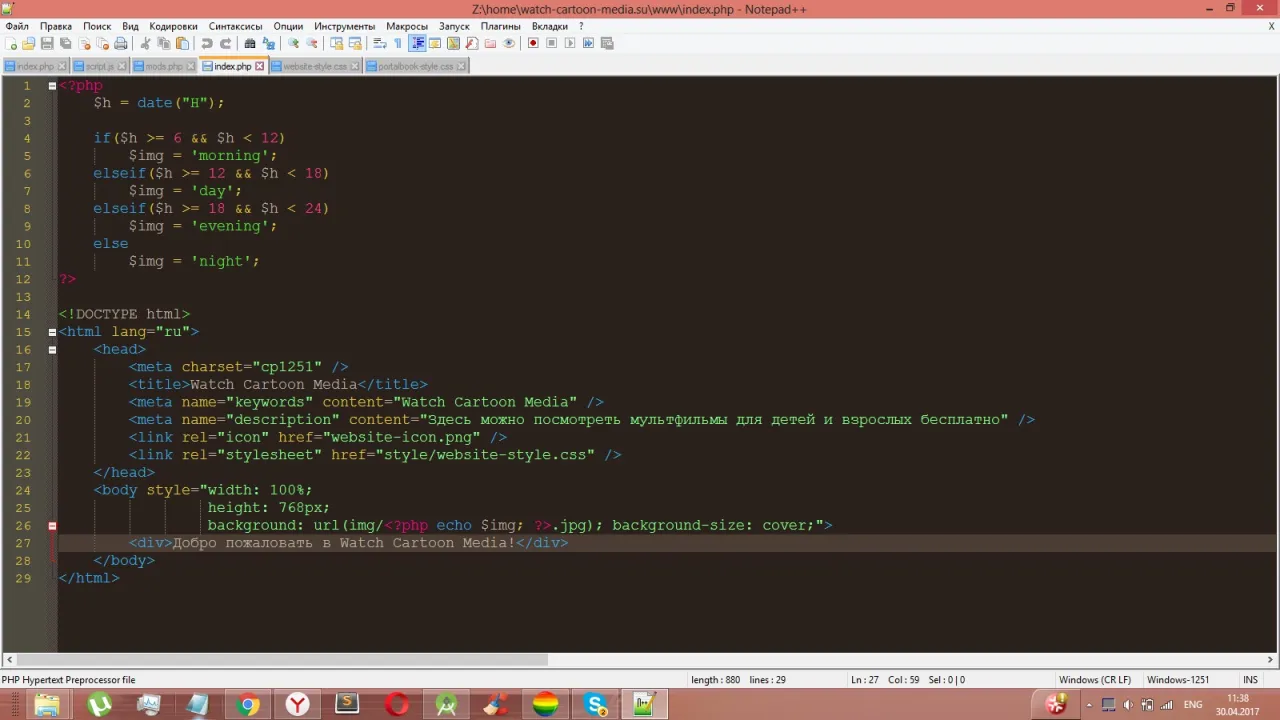The image size is (1280, 720).
Task: Collapse the PHP block on line 1
Action: (x=52, y=86)
